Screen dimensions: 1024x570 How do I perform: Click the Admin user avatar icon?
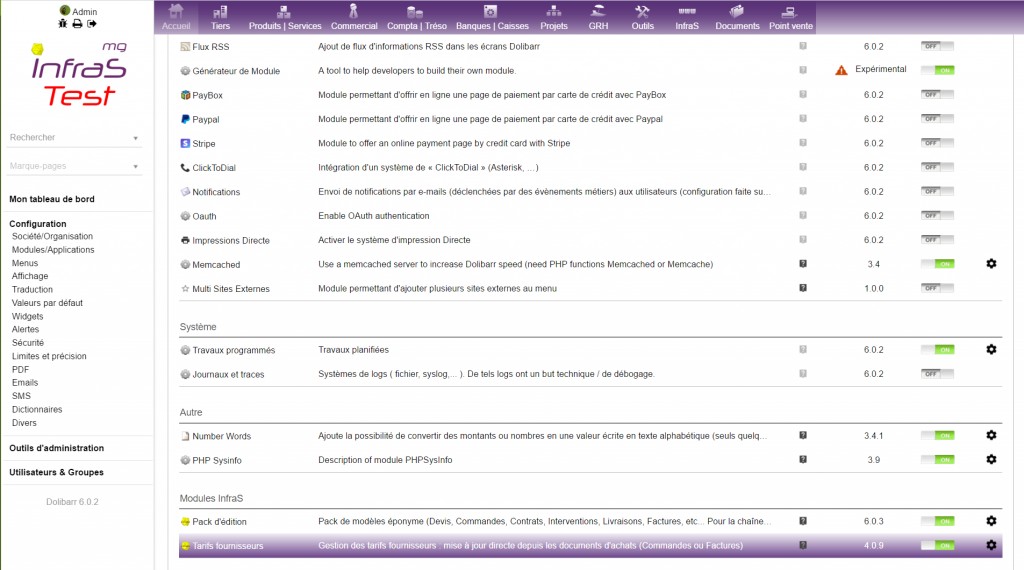tap(65, 10)
